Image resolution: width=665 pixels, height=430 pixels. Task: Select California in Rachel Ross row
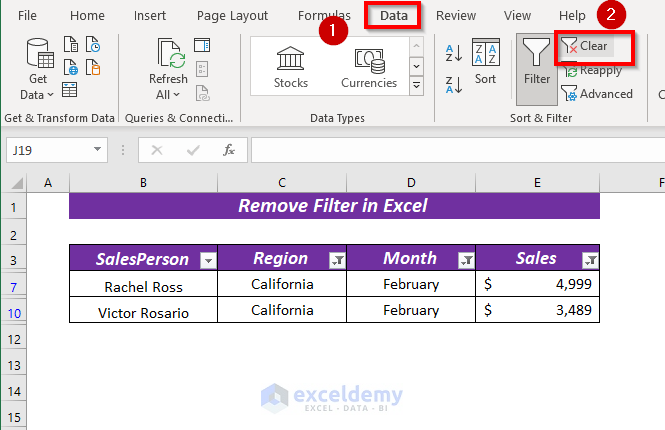(x=282, y=284)
